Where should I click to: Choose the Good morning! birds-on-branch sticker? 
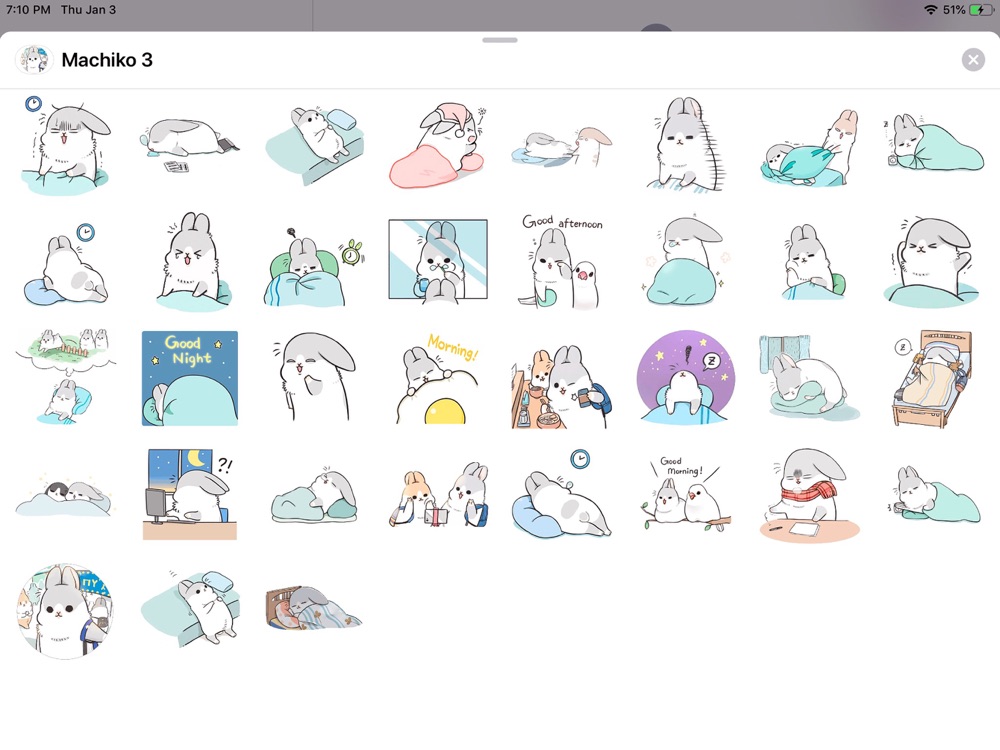(x=686, y=494)
